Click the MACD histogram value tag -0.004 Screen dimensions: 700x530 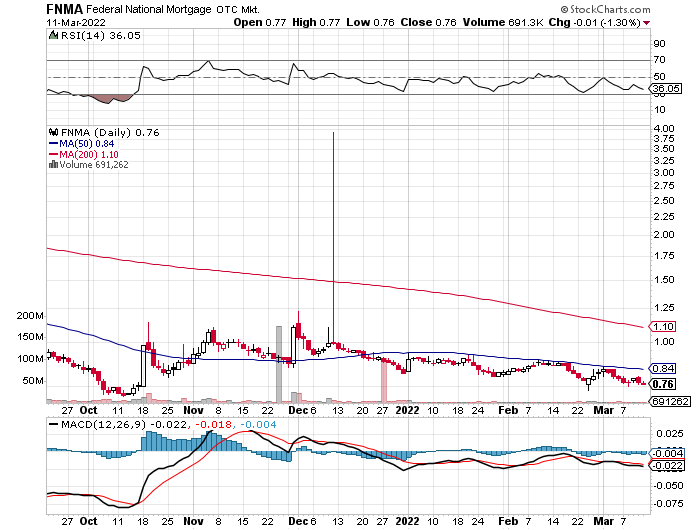pyautogui.click(x=667, y=453)
